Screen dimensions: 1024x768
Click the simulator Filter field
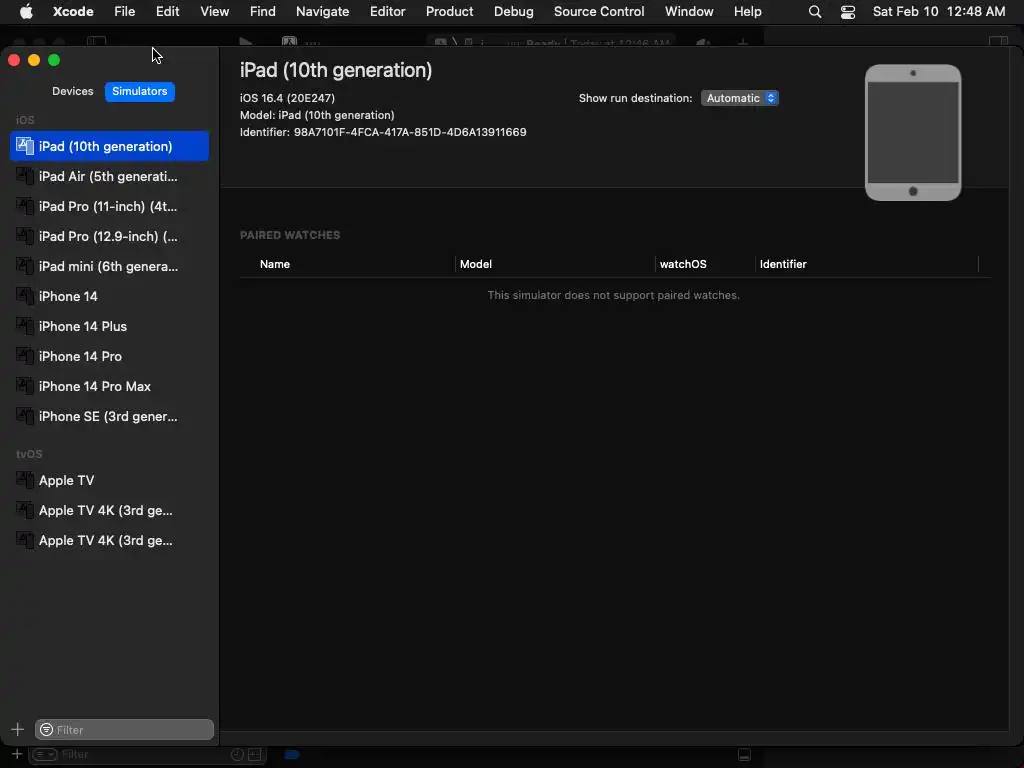click(124, 729)
